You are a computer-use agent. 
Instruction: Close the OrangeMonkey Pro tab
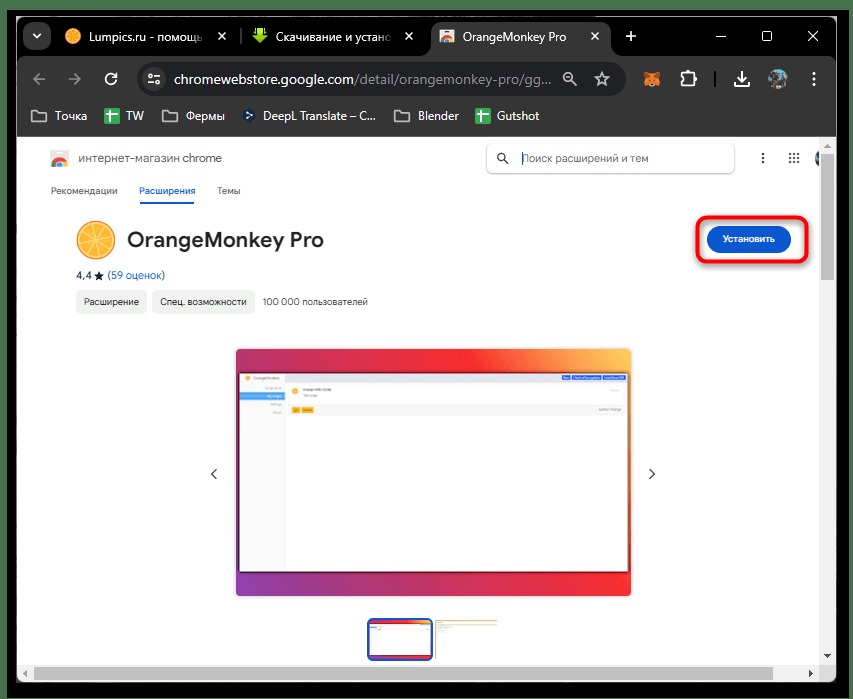tap(595, 36)
